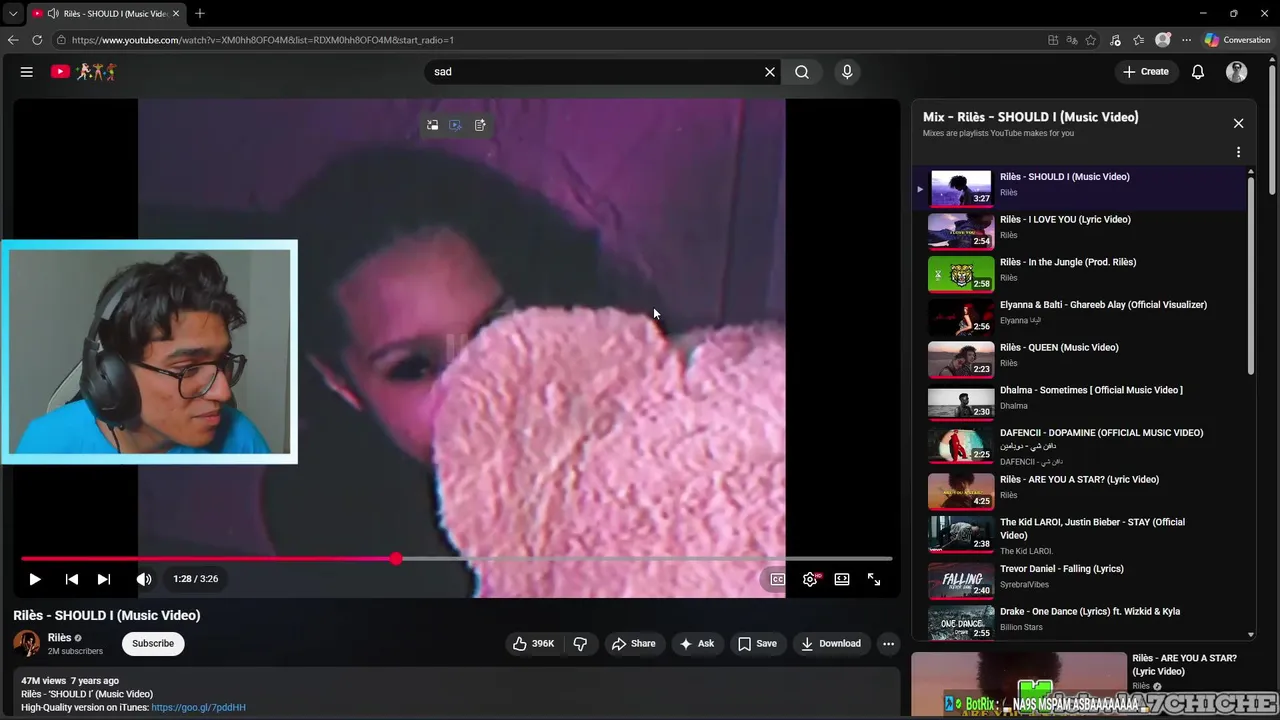1280x720 pixels.
Task: Open browser profile avatar
Action: point(1163,40)
